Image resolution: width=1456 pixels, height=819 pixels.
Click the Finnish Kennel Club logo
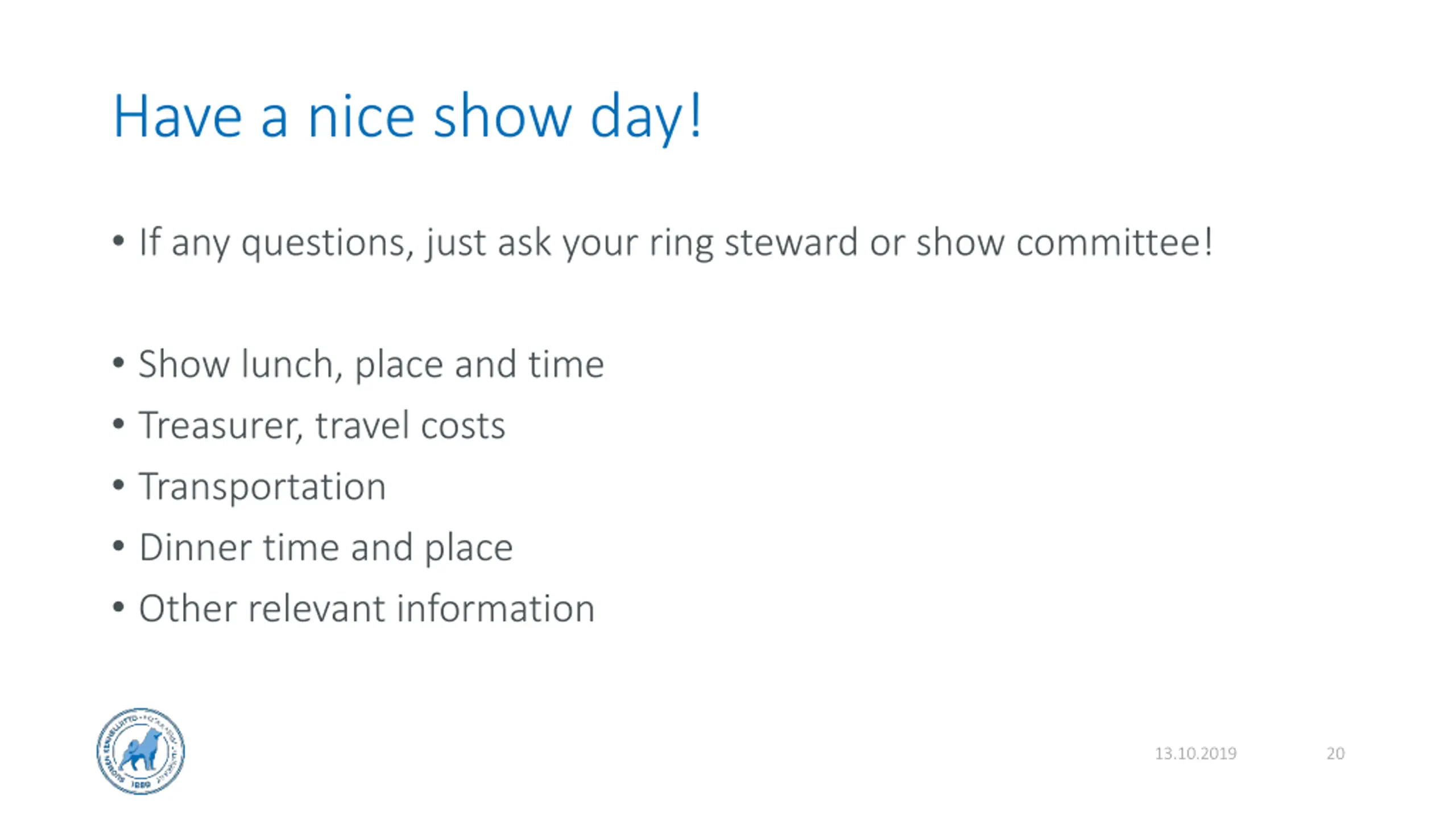140,751
